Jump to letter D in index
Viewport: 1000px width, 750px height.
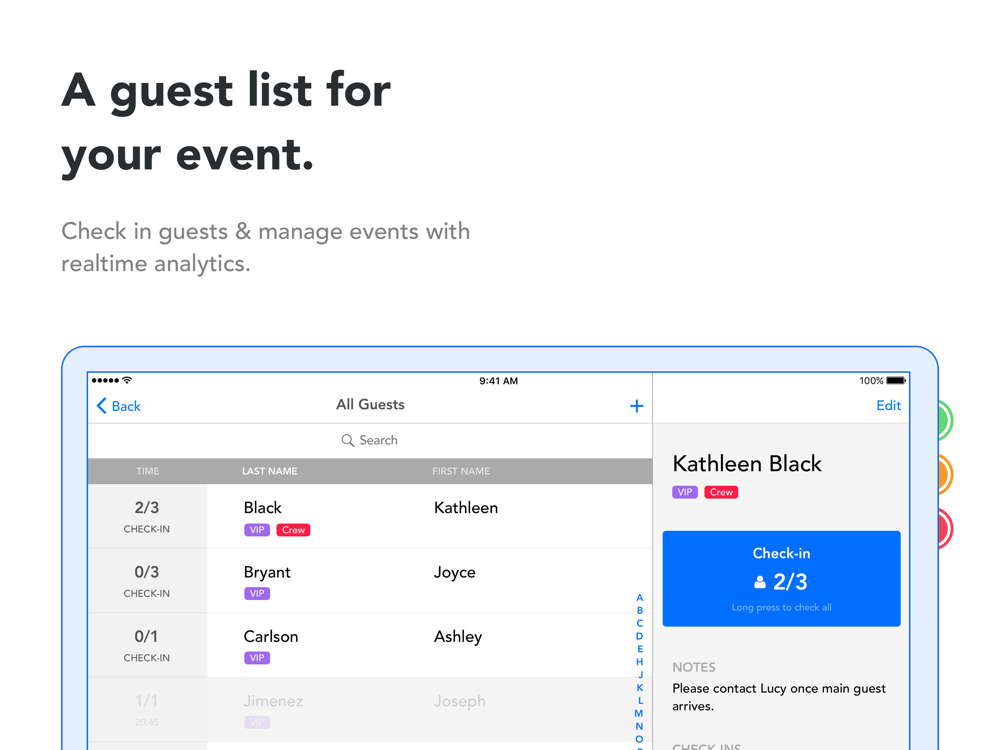click(x=640, y=636)
